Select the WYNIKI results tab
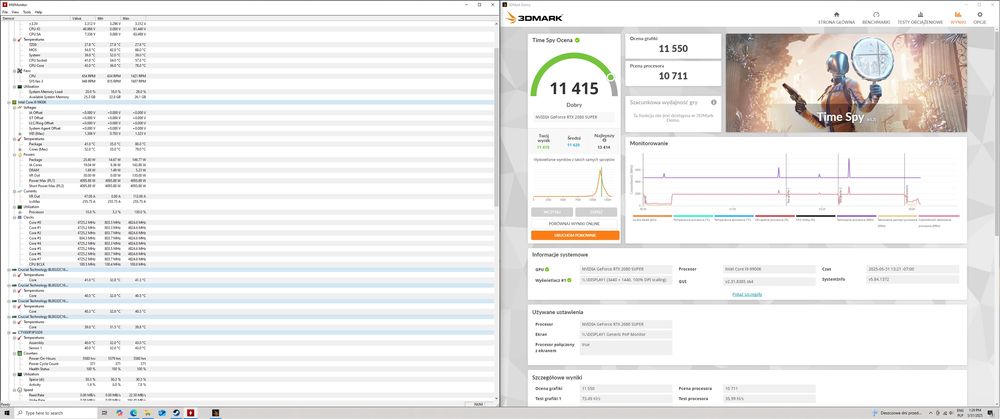Viewport: 1000px width, 419px height. pos(958,17)
